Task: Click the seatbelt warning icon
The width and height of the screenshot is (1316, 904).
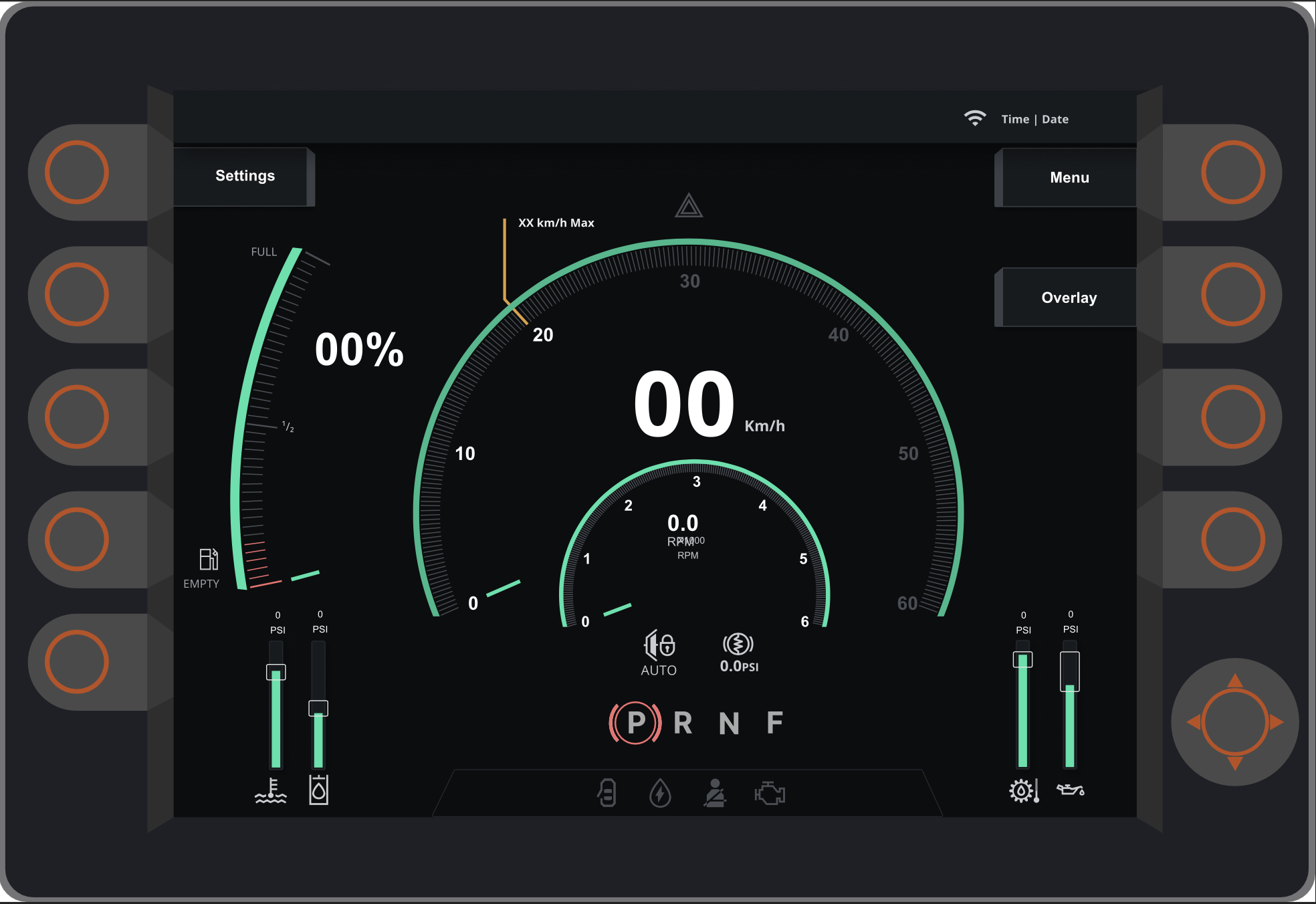Action: click(x=715, y=794)
